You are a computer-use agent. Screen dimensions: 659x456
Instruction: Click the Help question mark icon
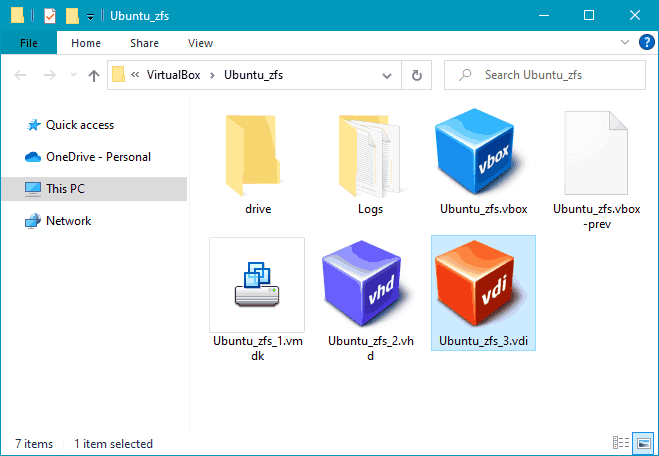[646, 42]
